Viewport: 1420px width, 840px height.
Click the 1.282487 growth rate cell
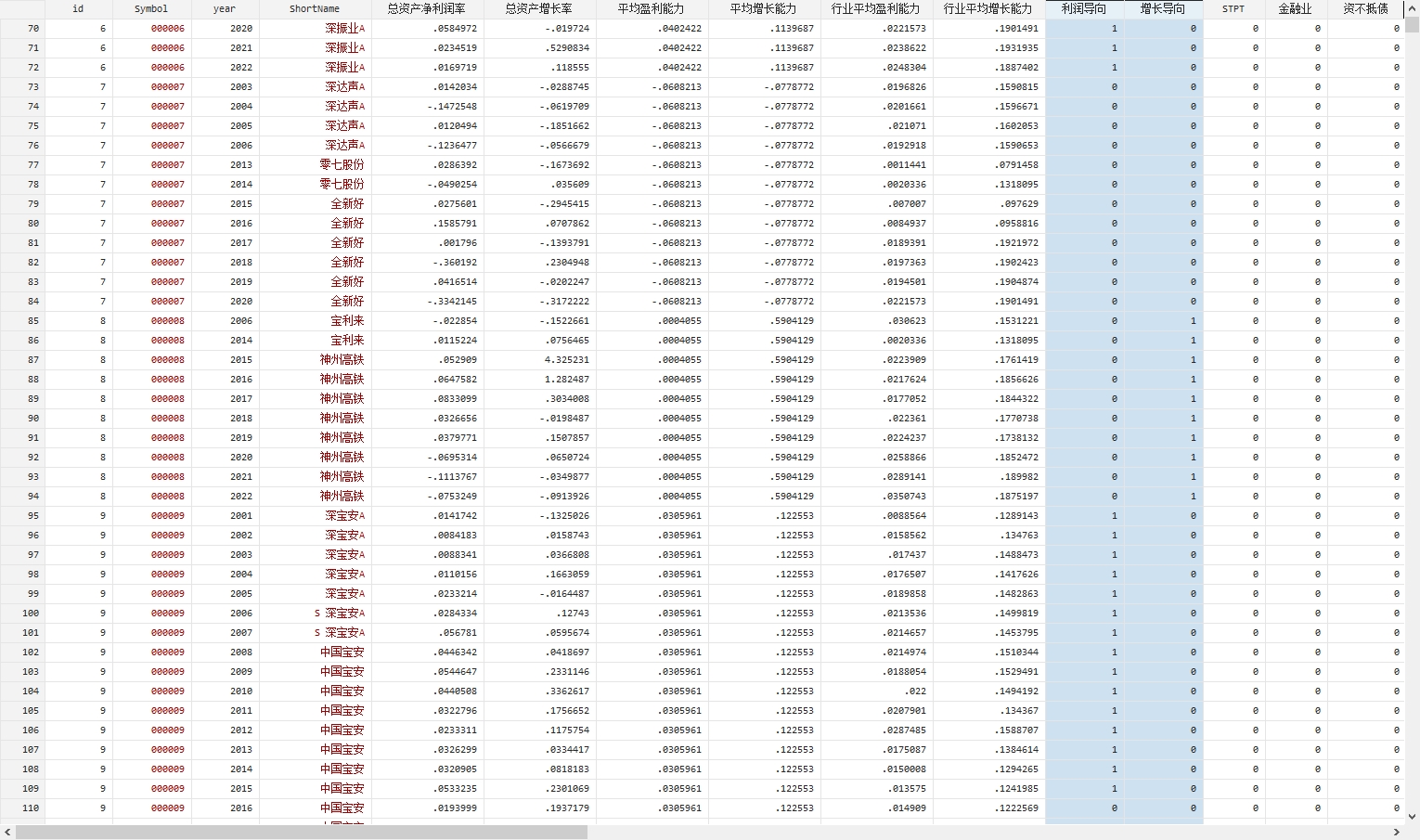point(539,380)
